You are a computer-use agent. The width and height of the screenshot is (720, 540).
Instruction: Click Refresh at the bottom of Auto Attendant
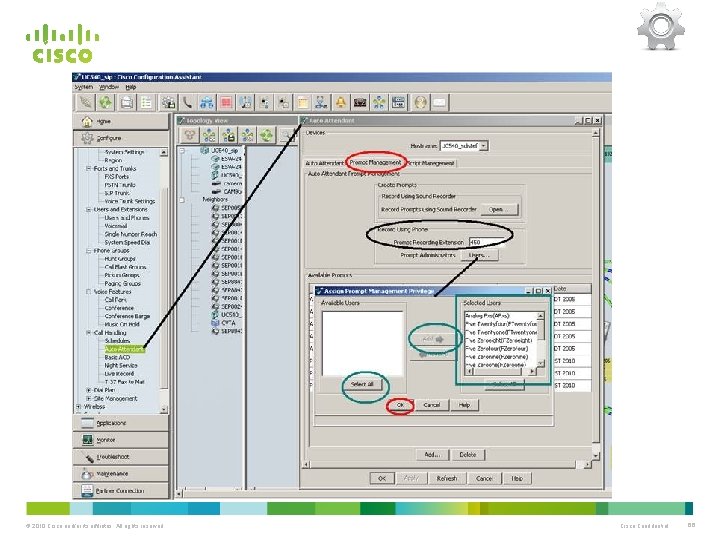[x=447, y=478]
